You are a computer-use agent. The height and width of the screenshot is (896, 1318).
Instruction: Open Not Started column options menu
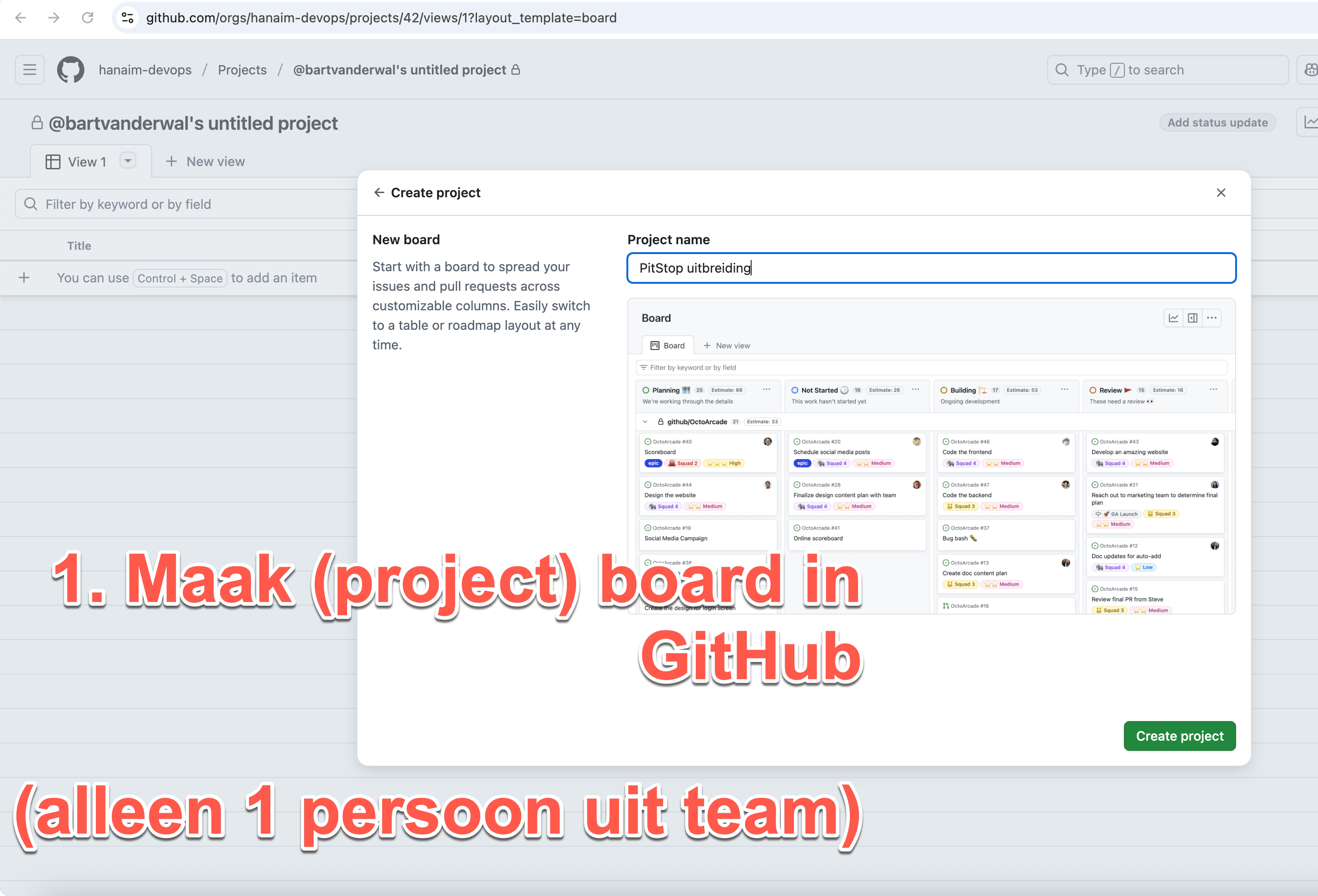point(915,390)
